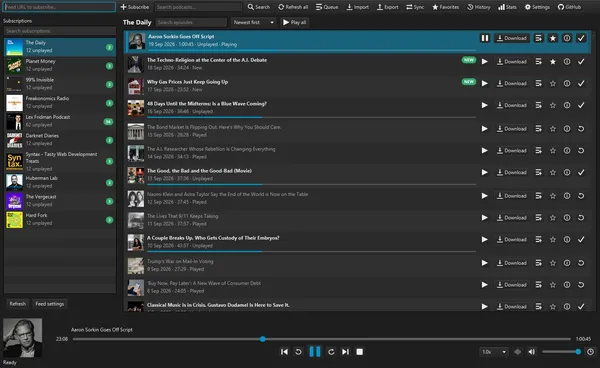Click the playback seek slider handle
The height and width of the screenshot is (368, 600).
tap(262, 339)
